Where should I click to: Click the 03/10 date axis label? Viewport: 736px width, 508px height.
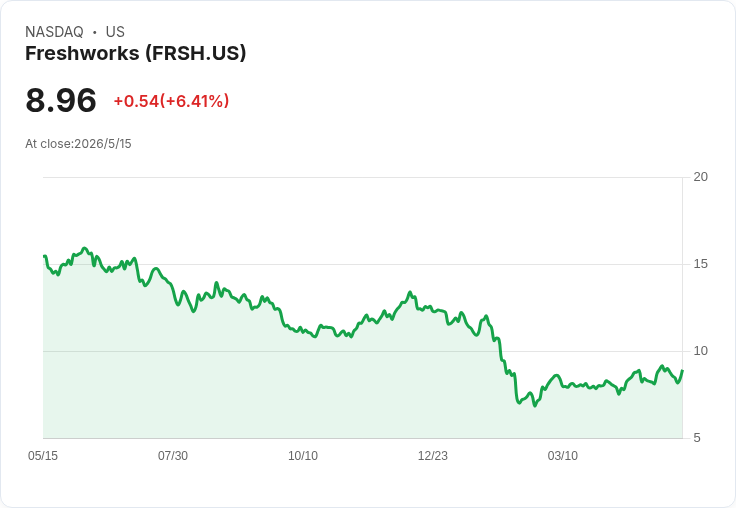562,455
